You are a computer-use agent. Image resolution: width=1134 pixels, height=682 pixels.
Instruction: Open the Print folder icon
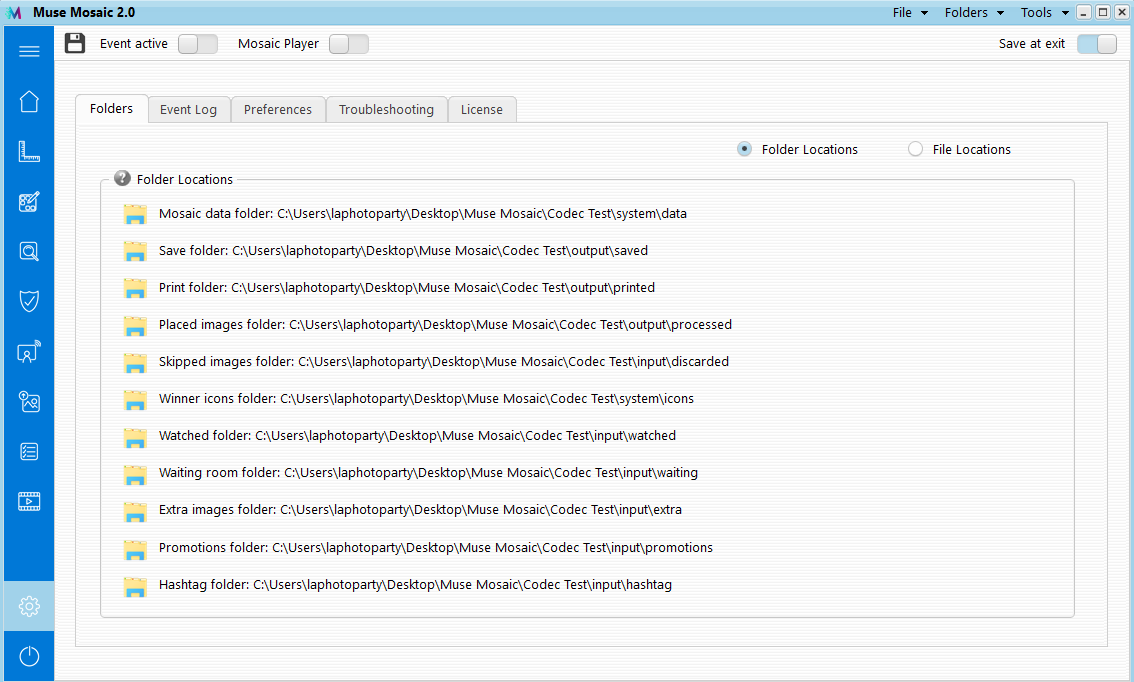click(135, 288)
